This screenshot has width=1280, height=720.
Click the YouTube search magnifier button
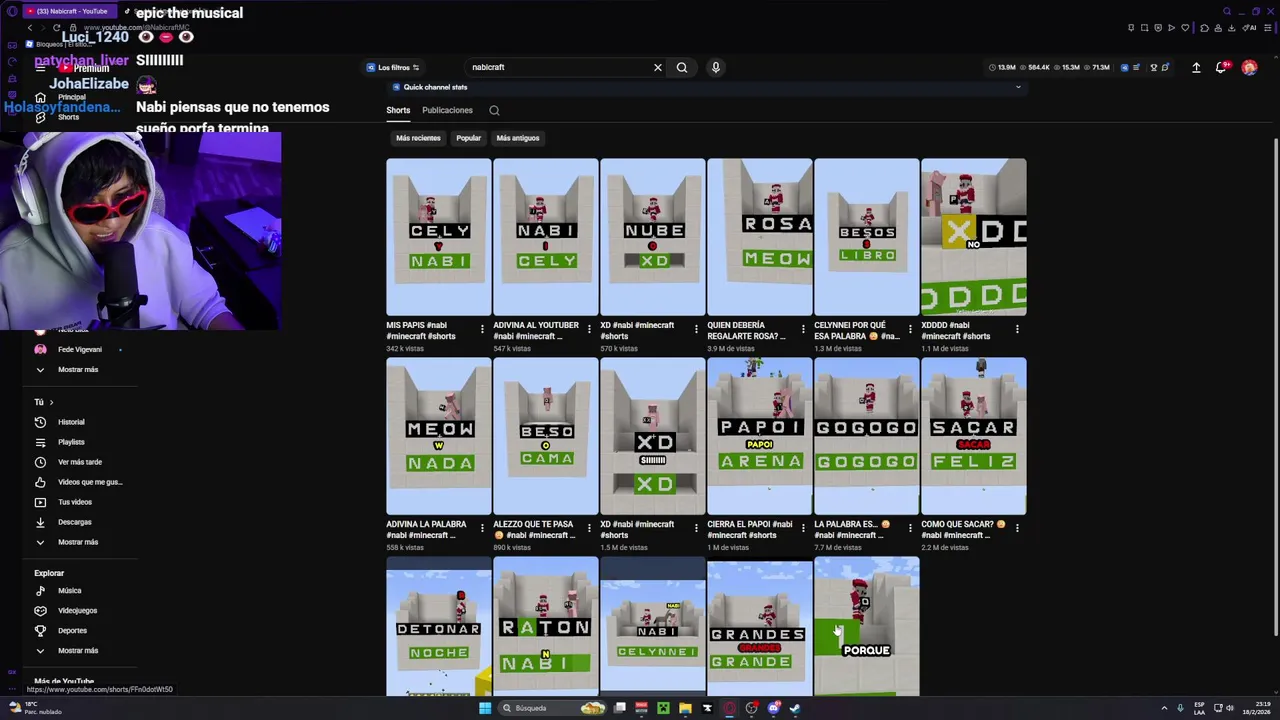click(x=682, y=67)
